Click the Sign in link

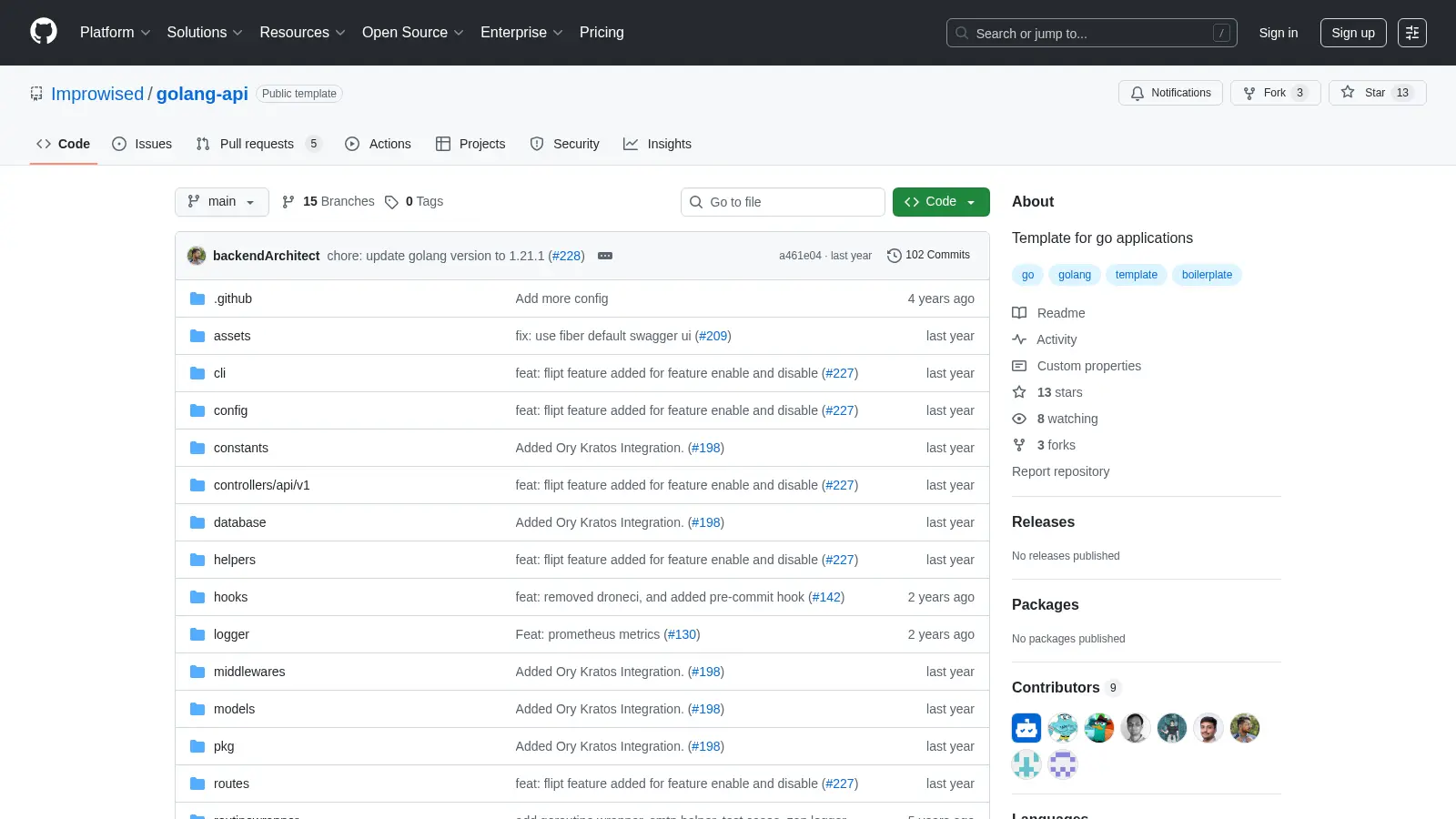click(1279, 33)
